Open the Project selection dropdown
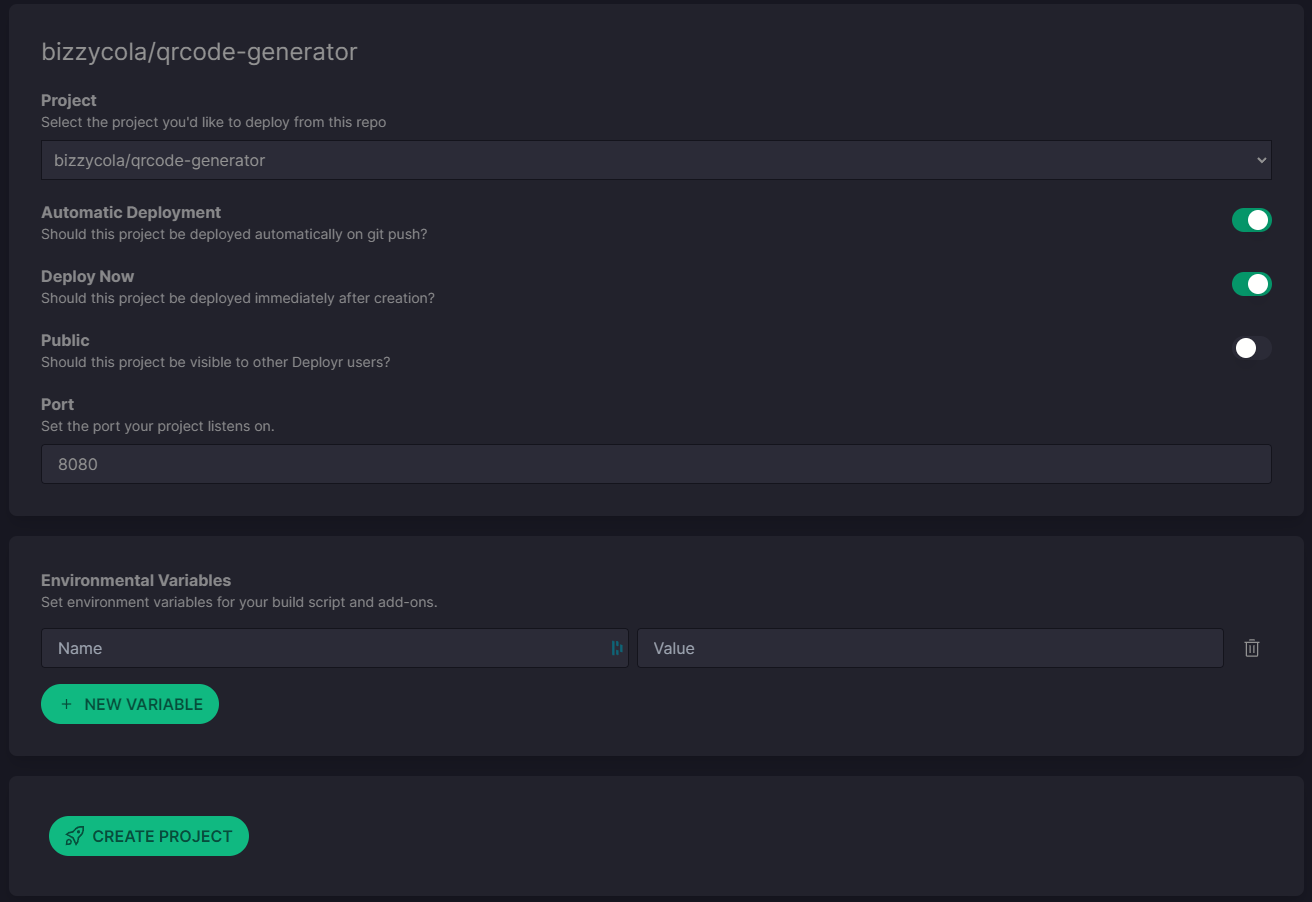 point(655,160)
